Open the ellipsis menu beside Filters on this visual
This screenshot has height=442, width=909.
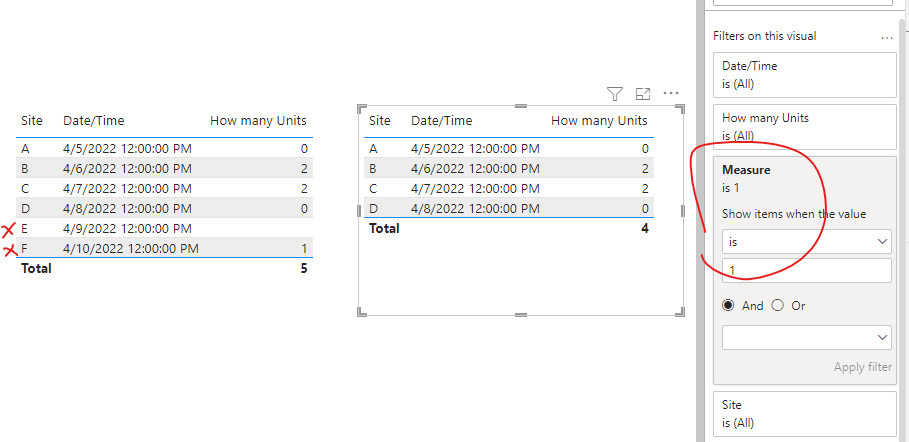click(886, 37)
